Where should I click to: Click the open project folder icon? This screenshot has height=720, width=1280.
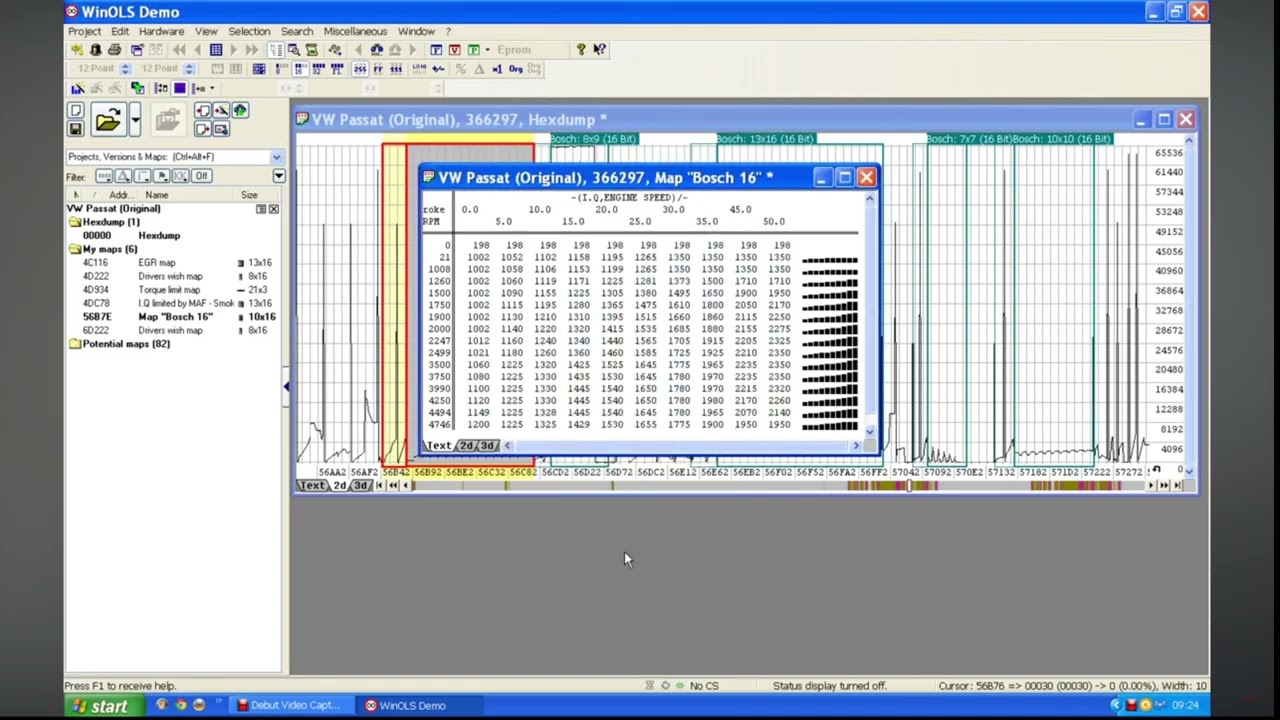pyautogui.click(x=108, y=120)
